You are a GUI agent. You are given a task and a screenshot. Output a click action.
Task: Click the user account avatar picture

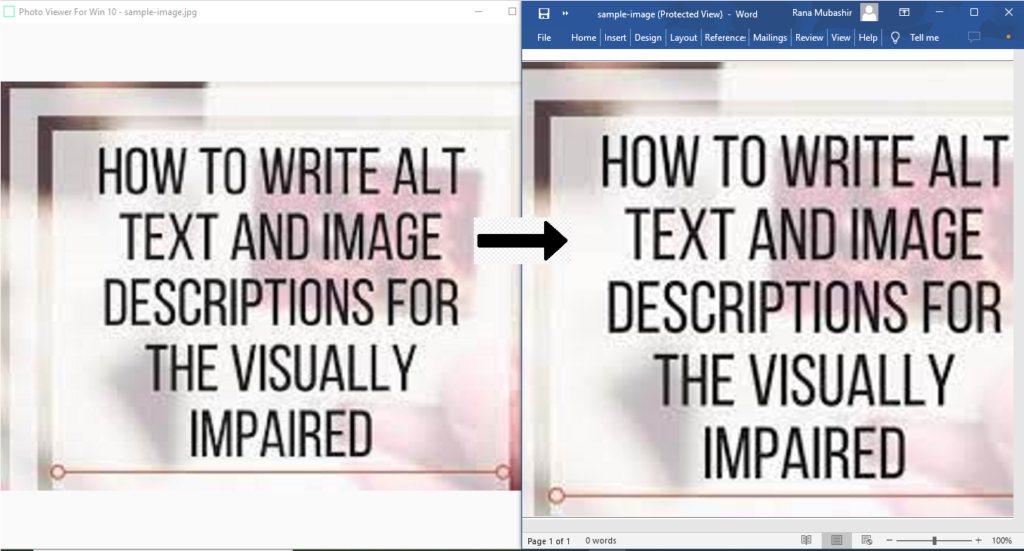tap(869, 13)
